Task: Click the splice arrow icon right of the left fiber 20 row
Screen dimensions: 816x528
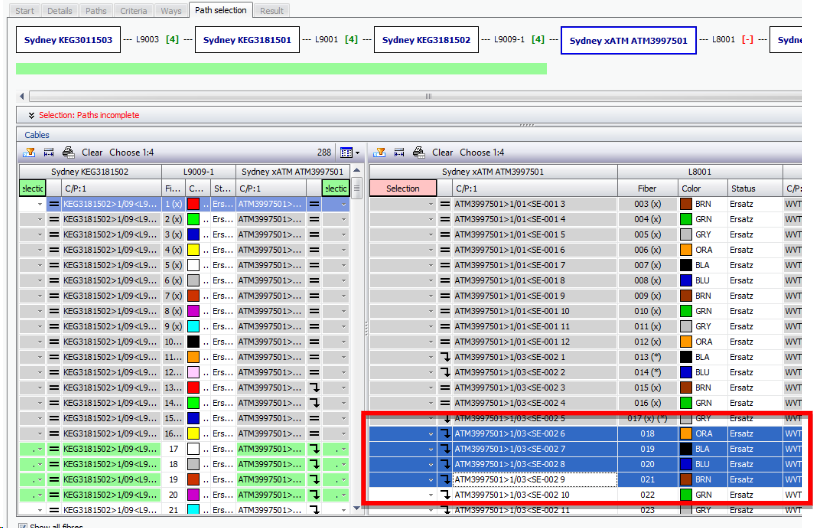Action: (314, 495)
